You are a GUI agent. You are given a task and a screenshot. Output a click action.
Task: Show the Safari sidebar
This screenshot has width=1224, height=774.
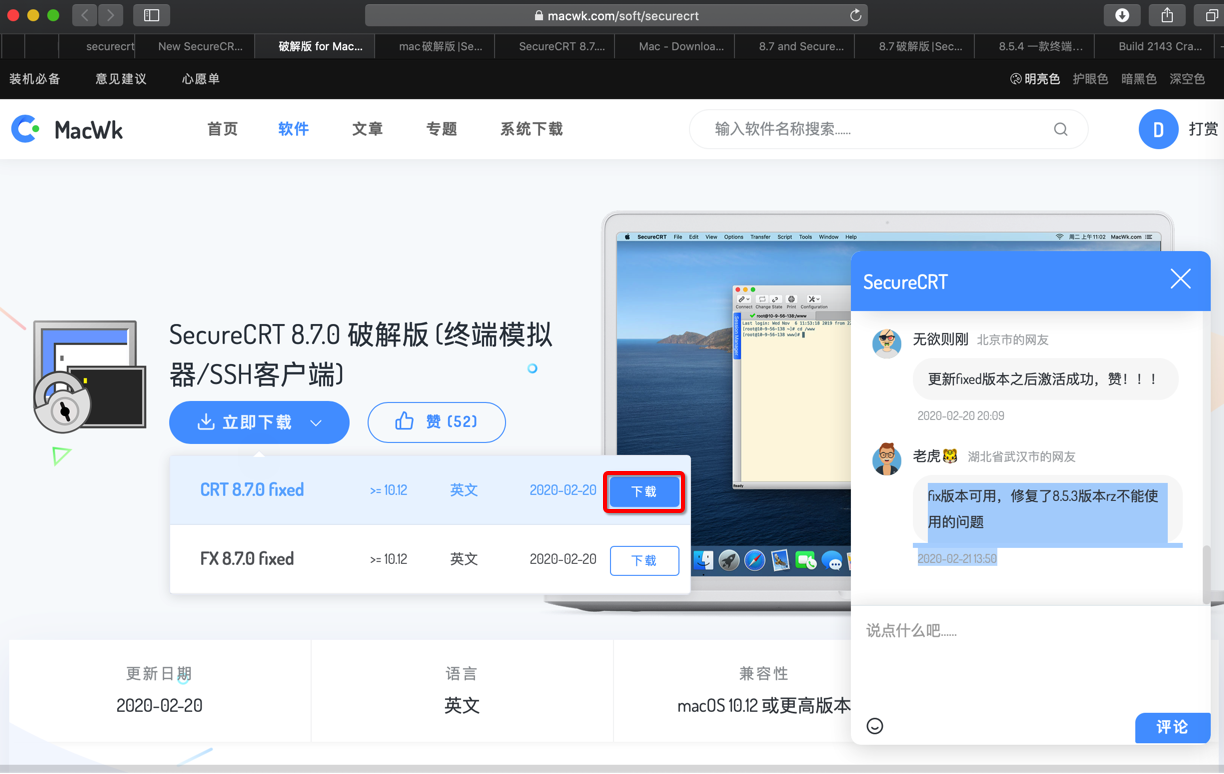point(152,15)
